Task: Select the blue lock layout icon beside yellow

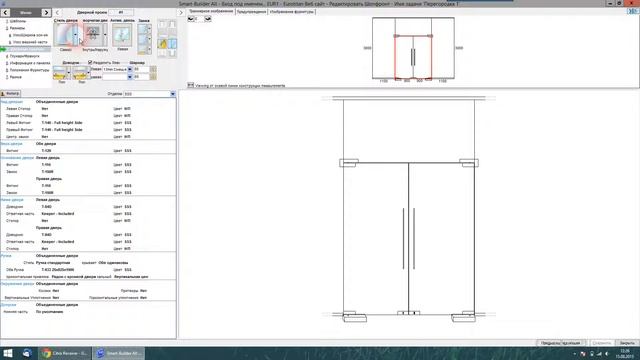Action: pyautogui.click(x=173, y=43)
